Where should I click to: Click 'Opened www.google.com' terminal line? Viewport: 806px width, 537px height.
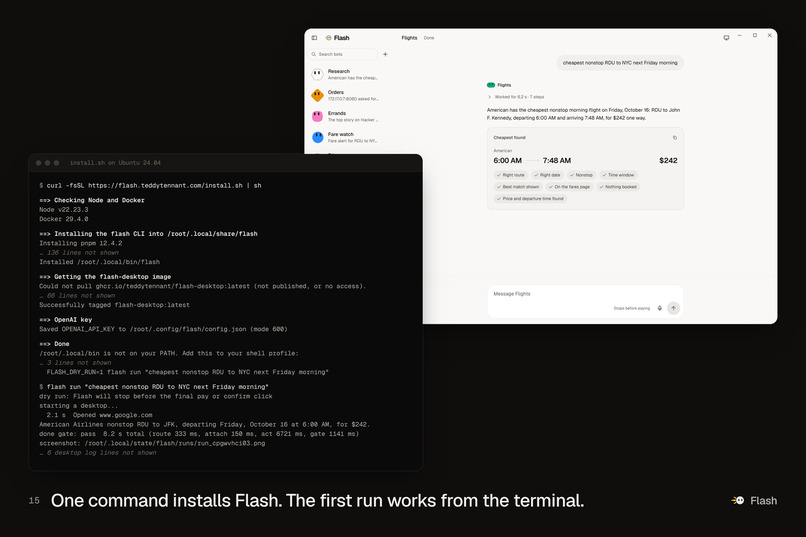click(x=99, y=415)
